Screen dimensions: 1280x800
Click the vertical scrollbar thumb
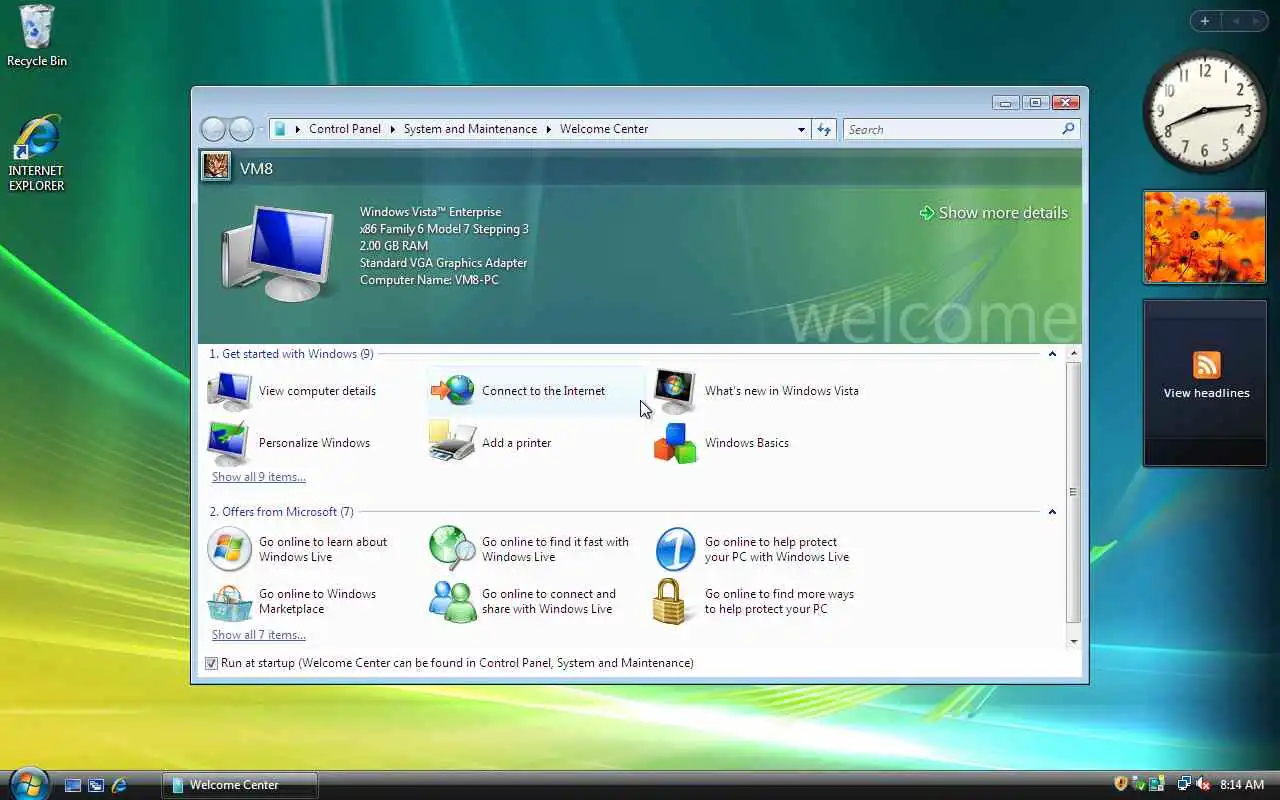(1074, 492)
